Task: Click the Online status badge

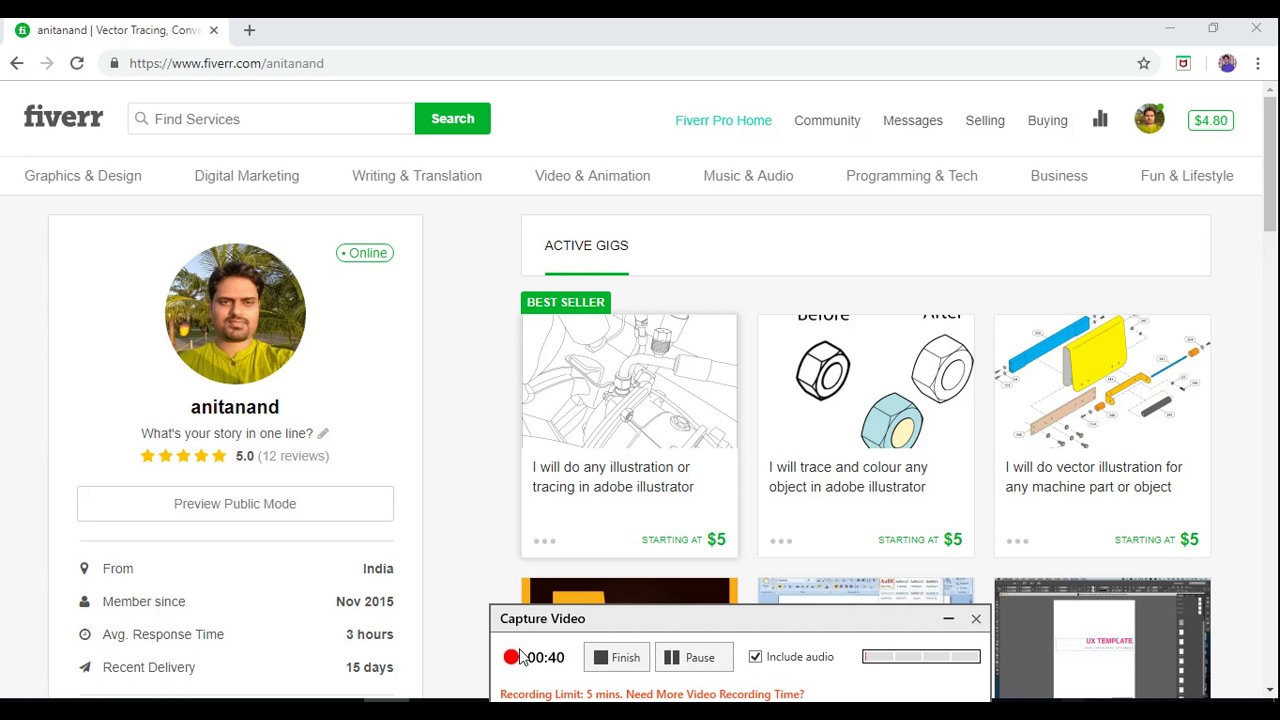Action: (365, 253)
